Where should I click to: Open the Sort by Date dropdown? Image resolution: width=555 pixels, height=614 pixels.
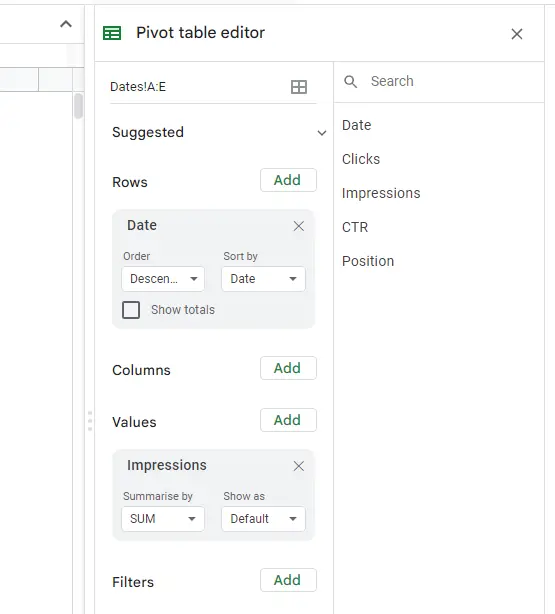tap(263, 279)
